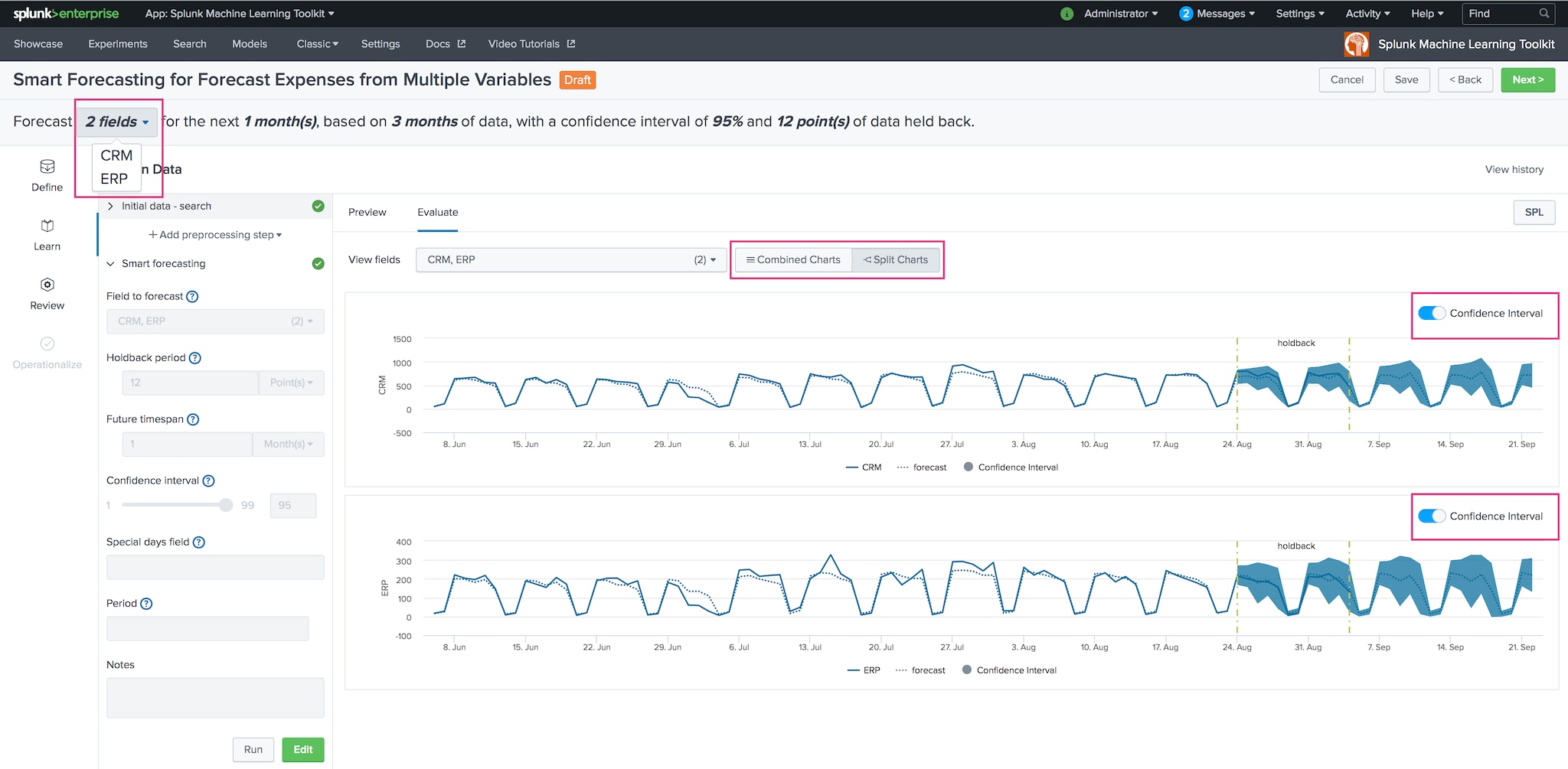Toggle ERP series in chart legend
The width and height of the screenshot is (1568, 769).
pyautogui.click(x=864, y=670)
